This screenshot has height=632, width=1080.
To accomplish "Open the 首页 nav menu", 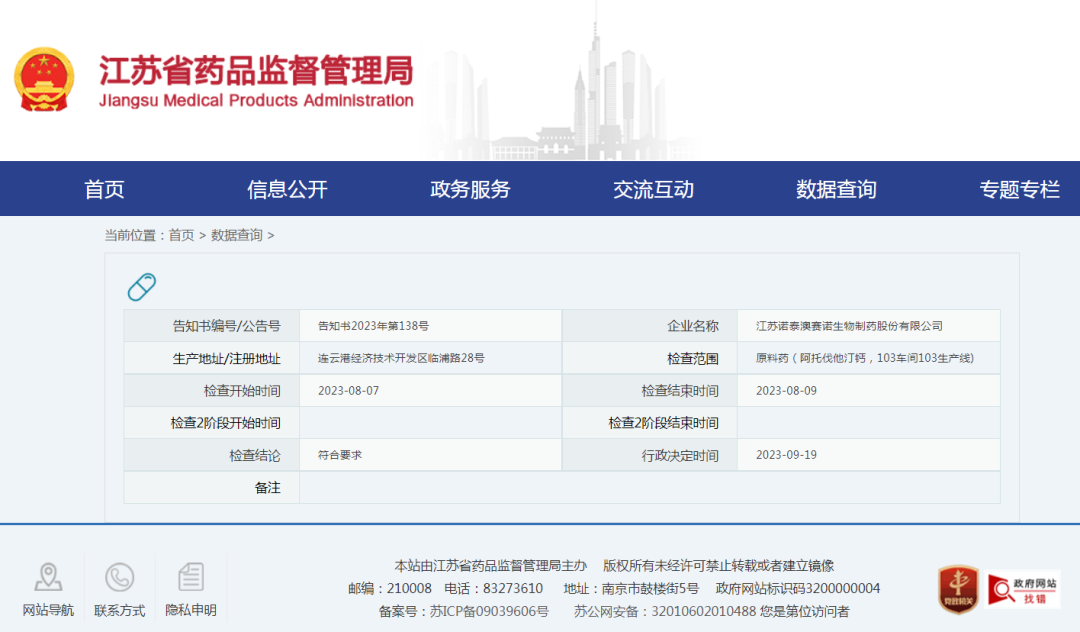I will pyautogui.click(x=104, y=189).
